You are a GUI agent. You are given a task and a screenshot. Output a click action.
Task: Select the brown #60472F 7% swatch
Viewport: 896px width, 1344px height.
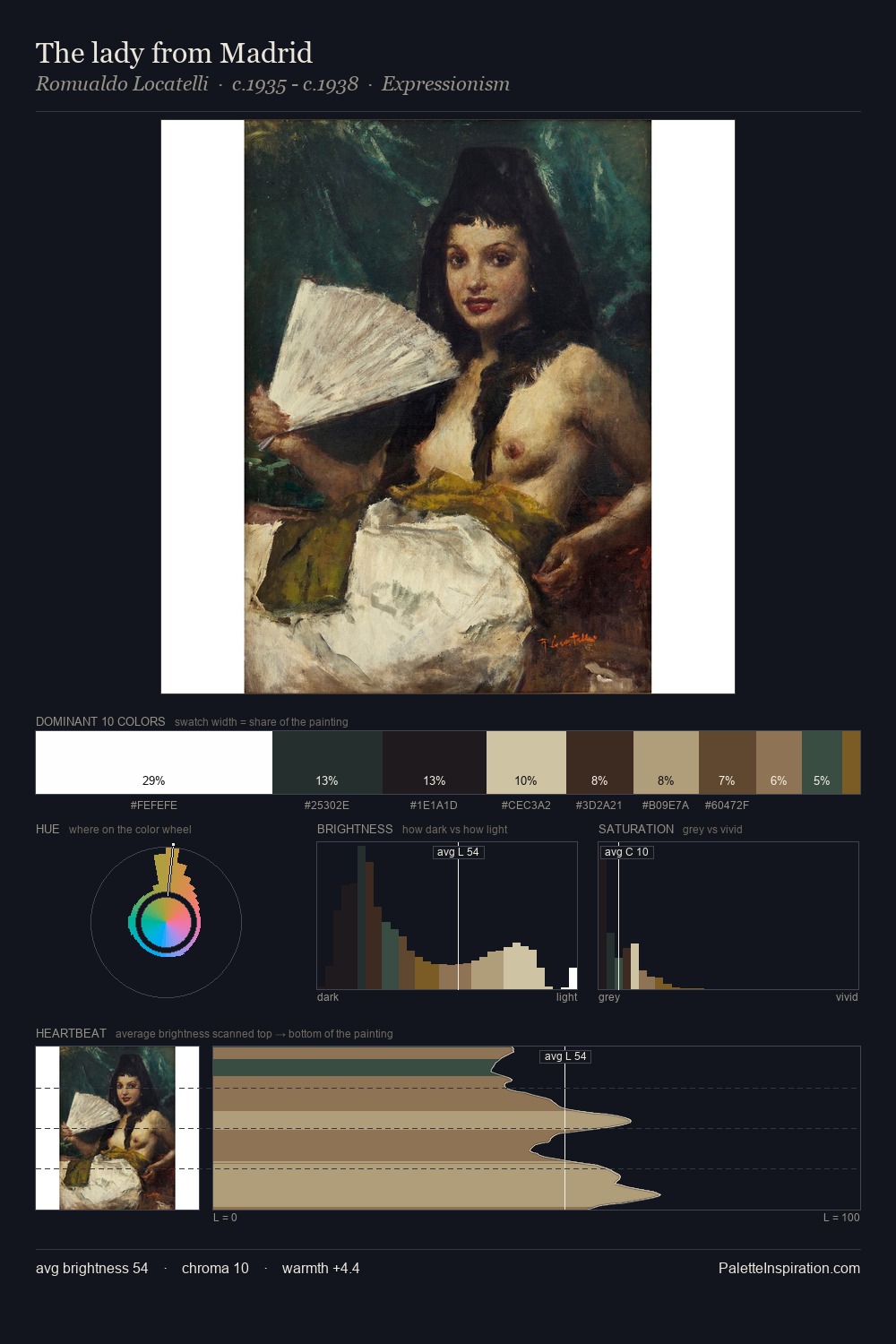point(728,762)
